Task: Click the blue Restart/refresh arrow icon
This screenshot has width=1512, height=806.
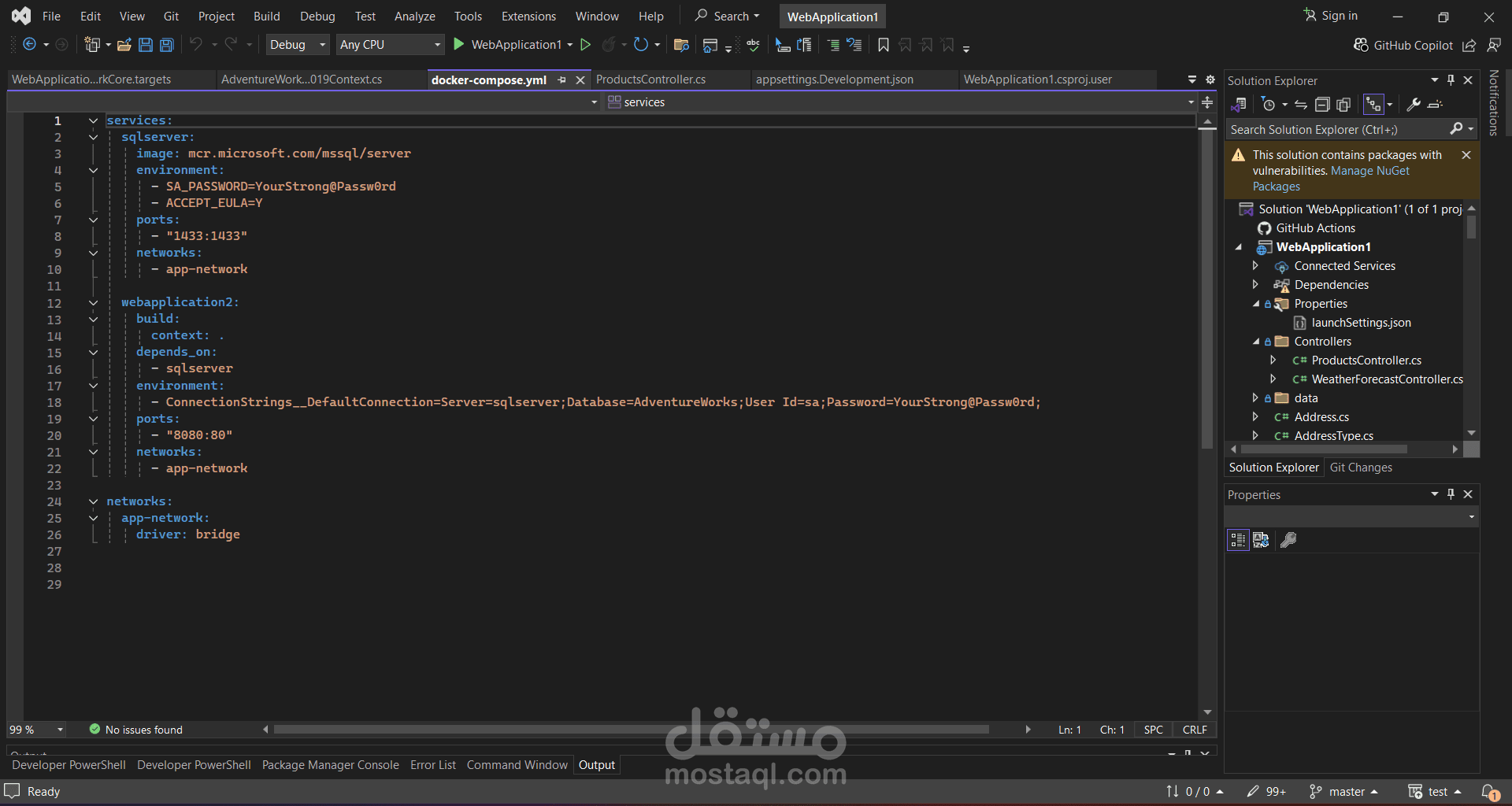Action: pos(641,45)
